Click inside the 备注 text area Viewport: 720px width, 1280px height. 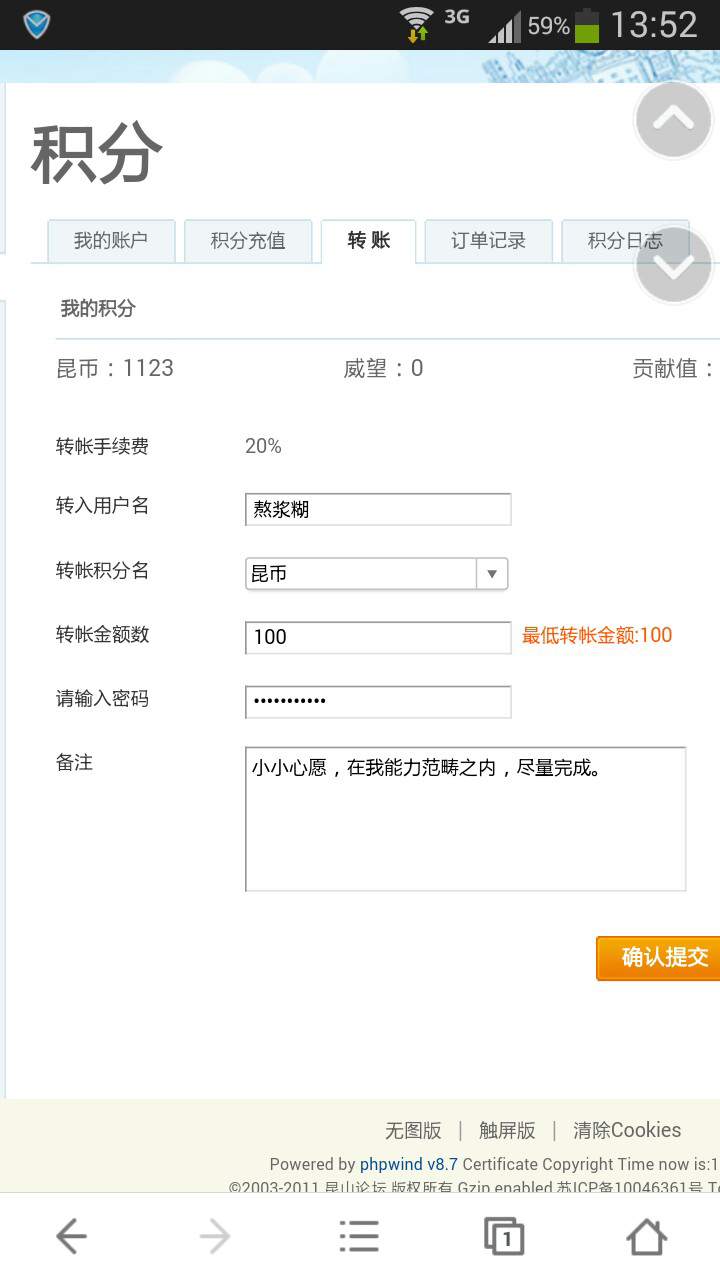click(x=465, y=818)
